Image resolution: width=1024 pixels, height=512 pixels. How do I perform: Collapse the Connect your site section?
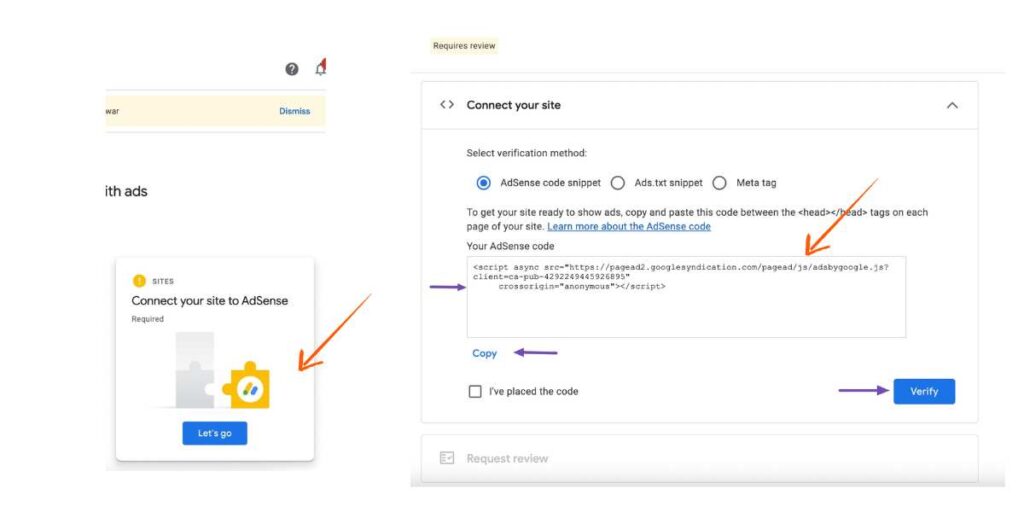point(952,105)
